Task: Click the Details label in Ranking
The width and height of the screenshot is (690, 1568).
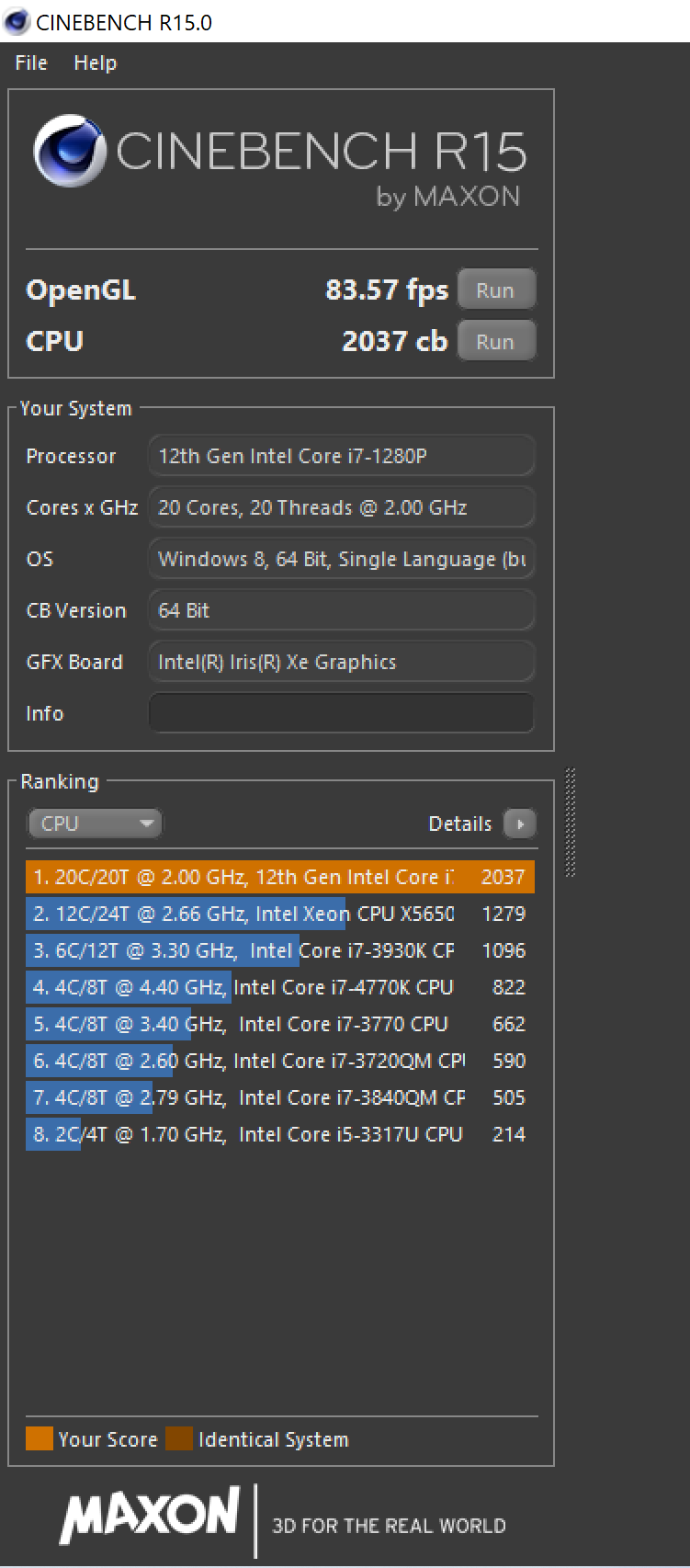Action: (x=460, y=824)
